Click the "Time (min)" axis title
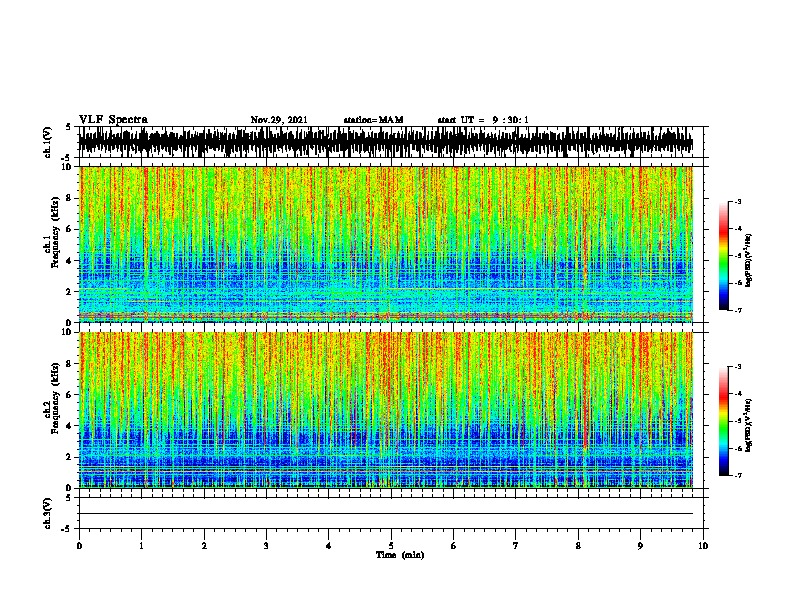This screenshot has width=792, height=612. tap(400, 555)
